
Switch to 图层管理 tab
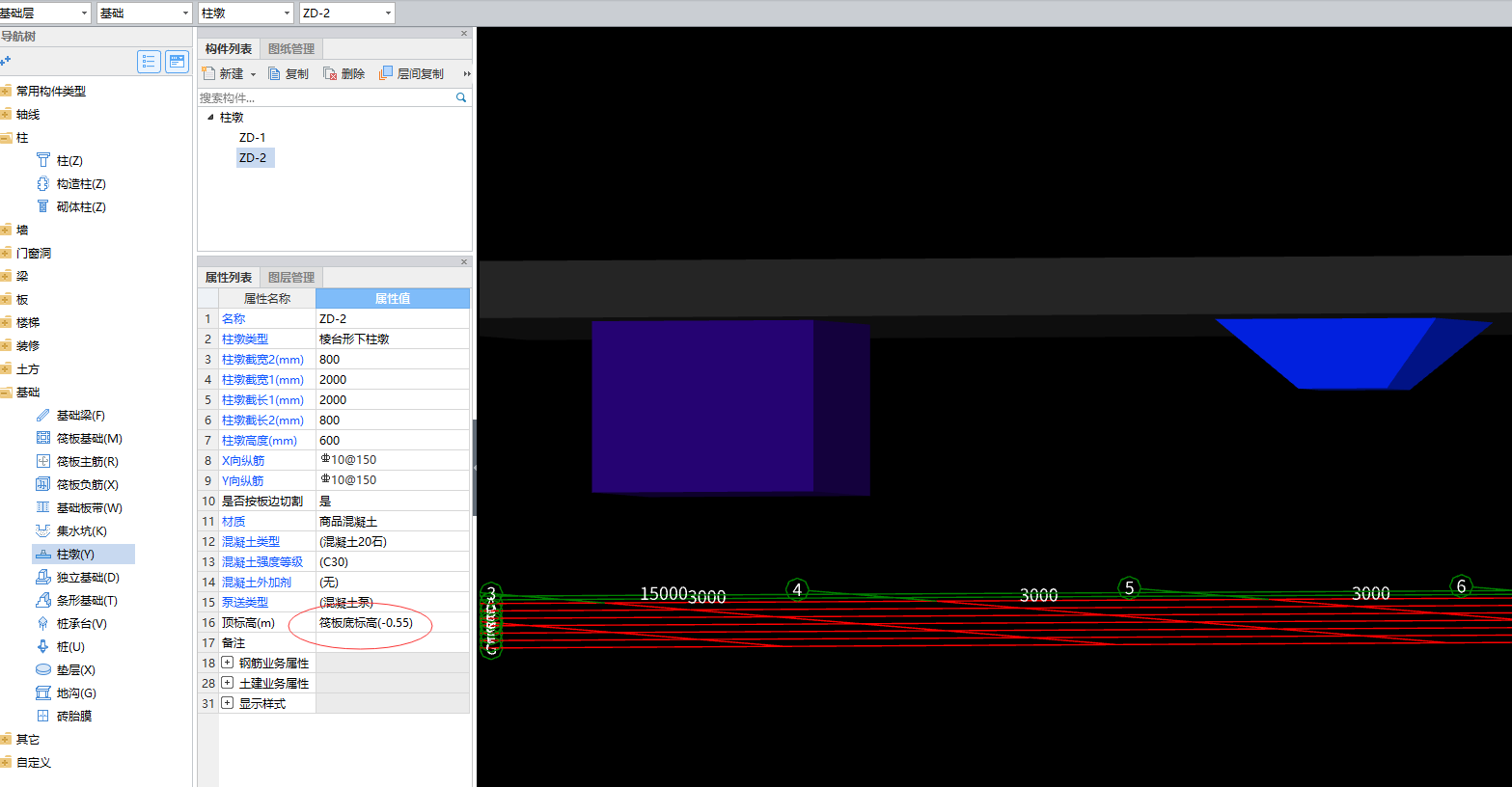click(291, 277)
